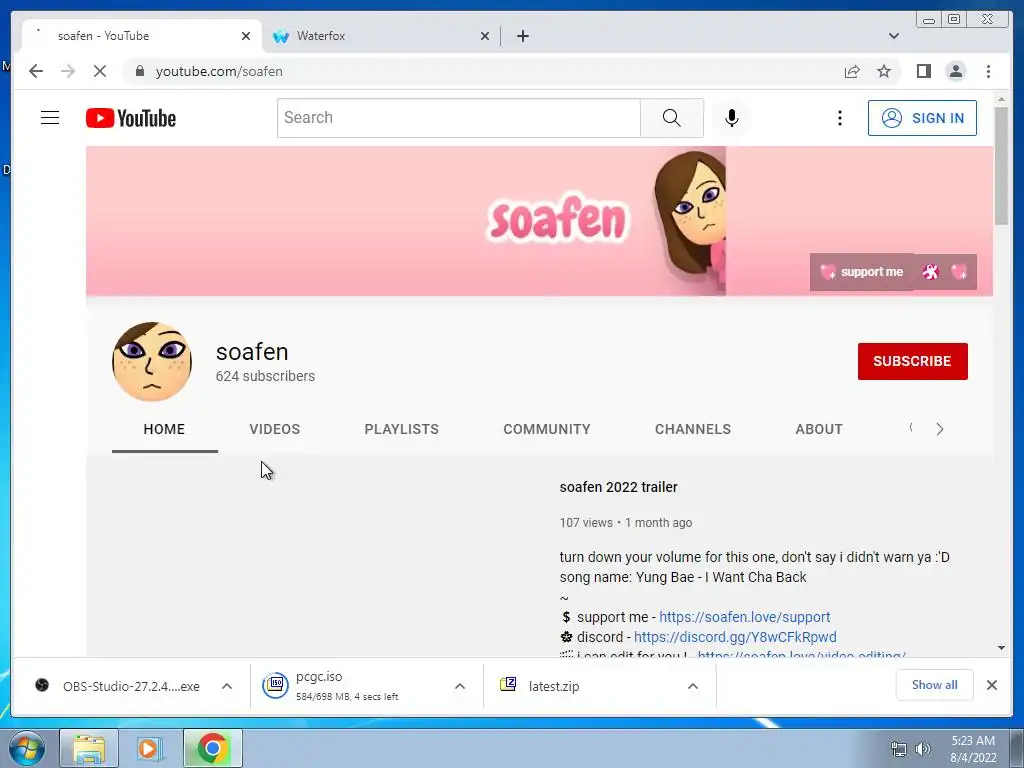Open Chrome profile avatar icon
This screenshot has height=768, width=1024.
(955, 71)
